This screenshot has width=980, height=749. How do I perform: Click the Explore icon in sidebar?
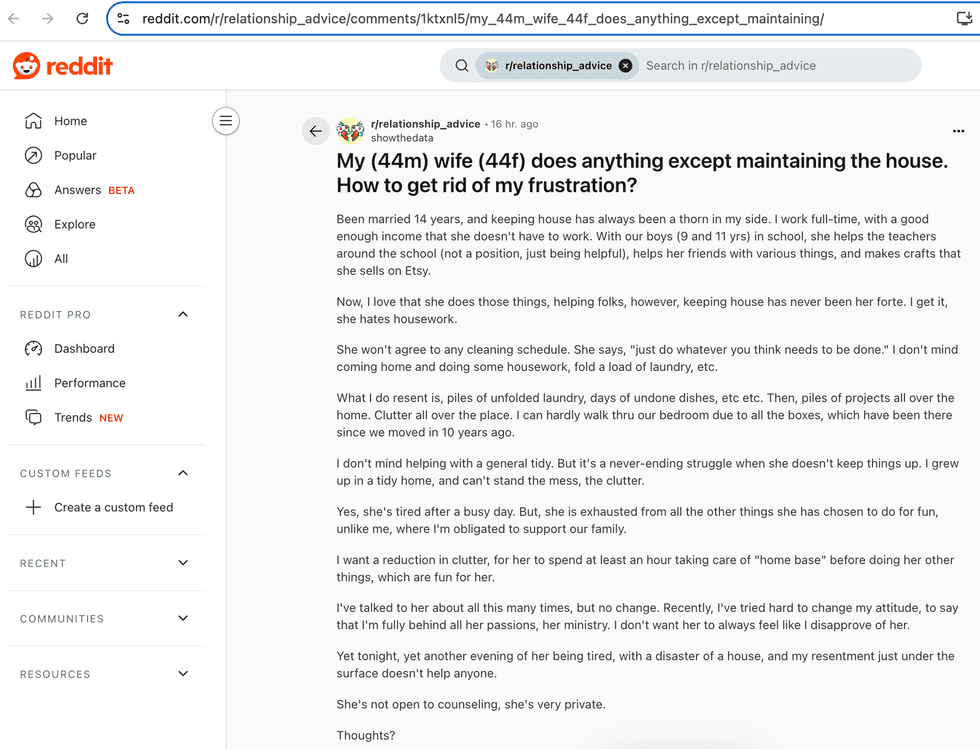(33, 224)
